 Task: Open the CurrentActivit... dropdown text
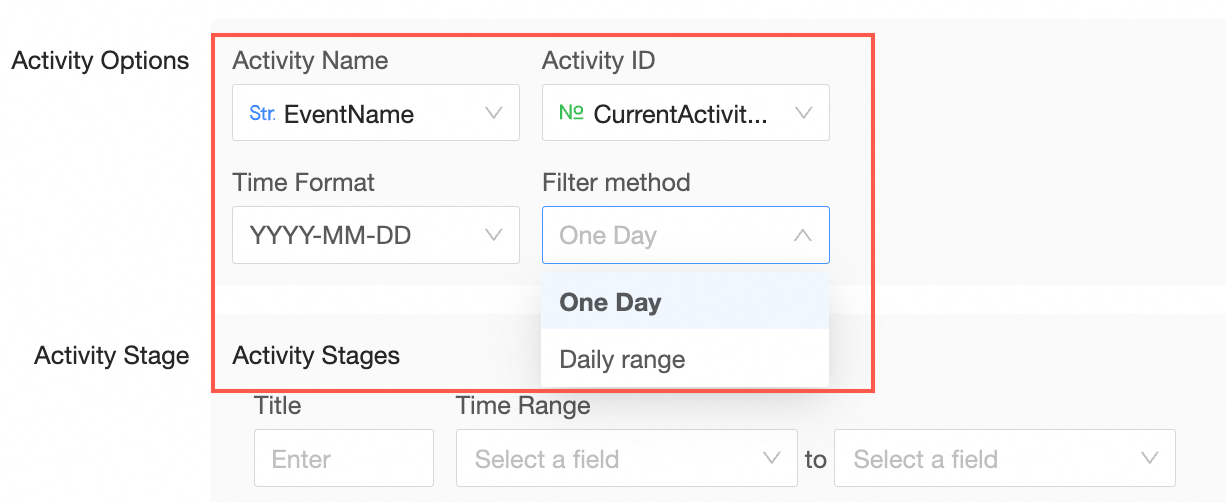click(681, 114)
